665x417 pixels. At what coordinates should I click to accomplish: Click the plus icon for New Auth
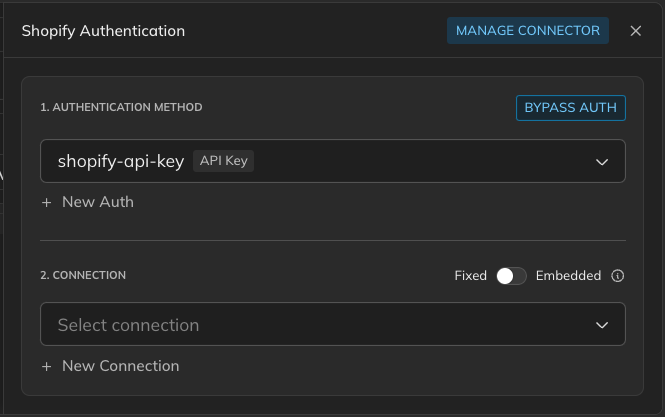(46, 202)
